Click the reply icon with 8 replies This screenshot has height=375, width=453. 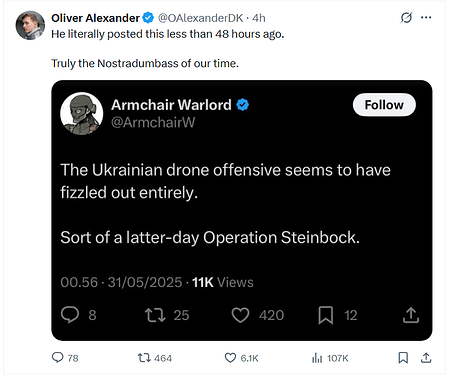70,315
